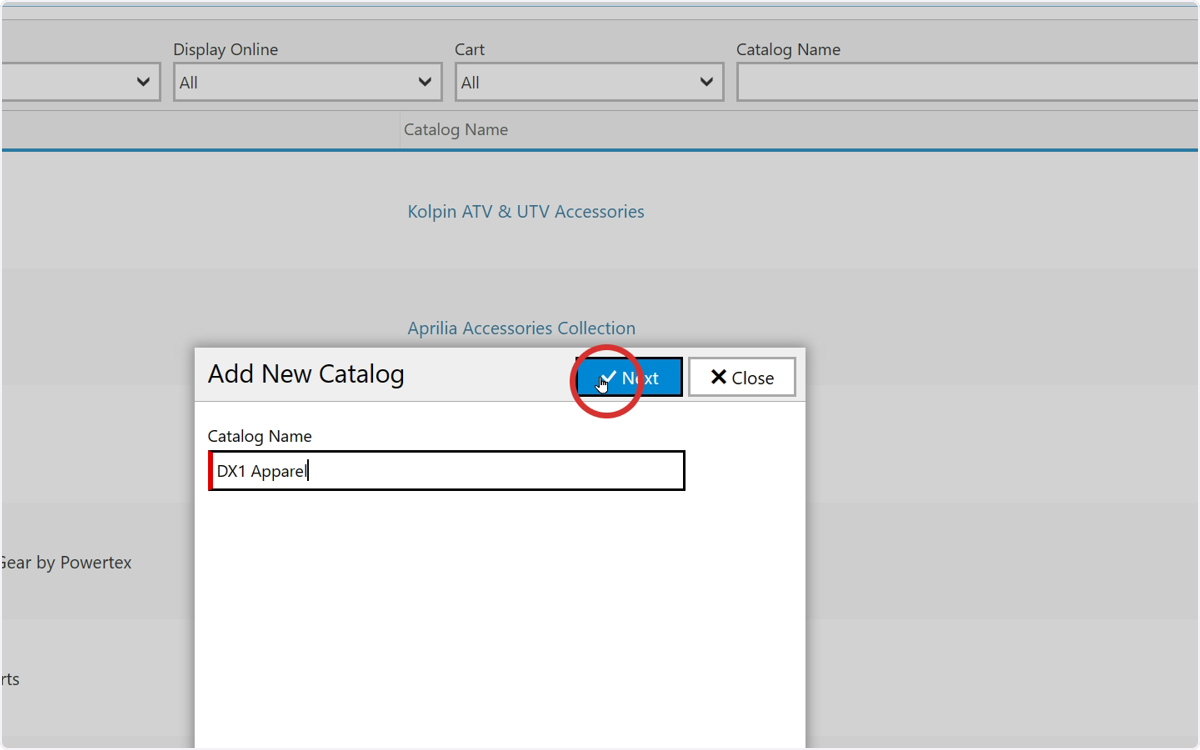Open the Display Online dropdown

point(308,83)
